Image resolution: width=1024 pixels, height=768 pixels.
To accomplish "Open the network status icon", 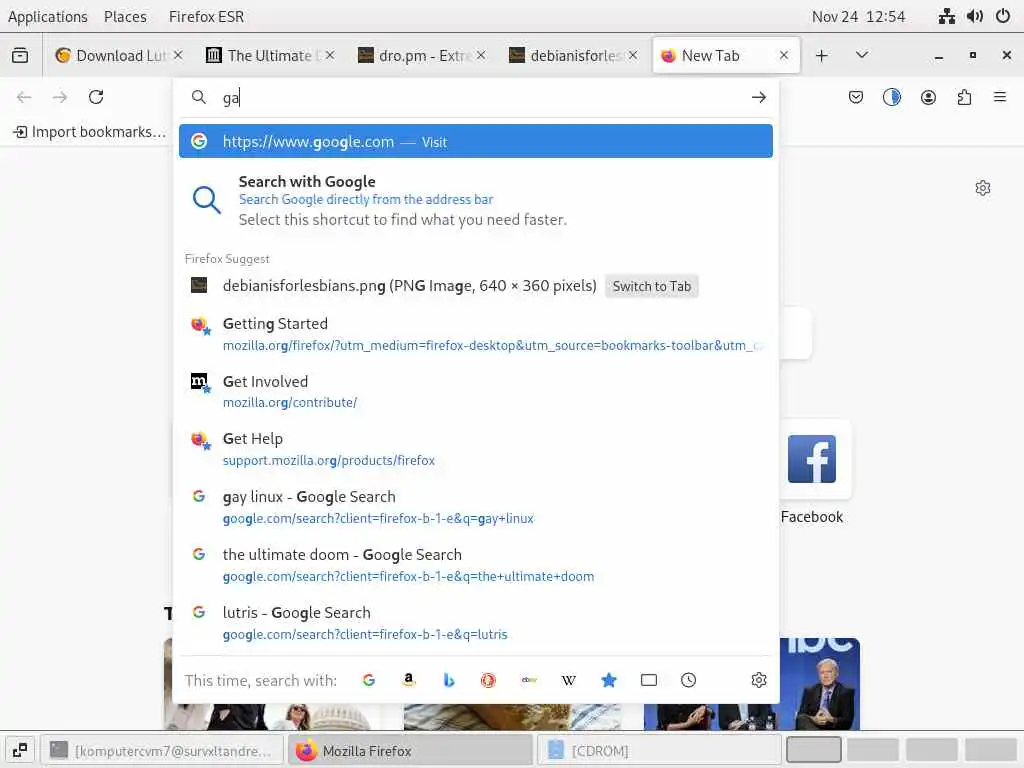I will click(x=946, y=16).
